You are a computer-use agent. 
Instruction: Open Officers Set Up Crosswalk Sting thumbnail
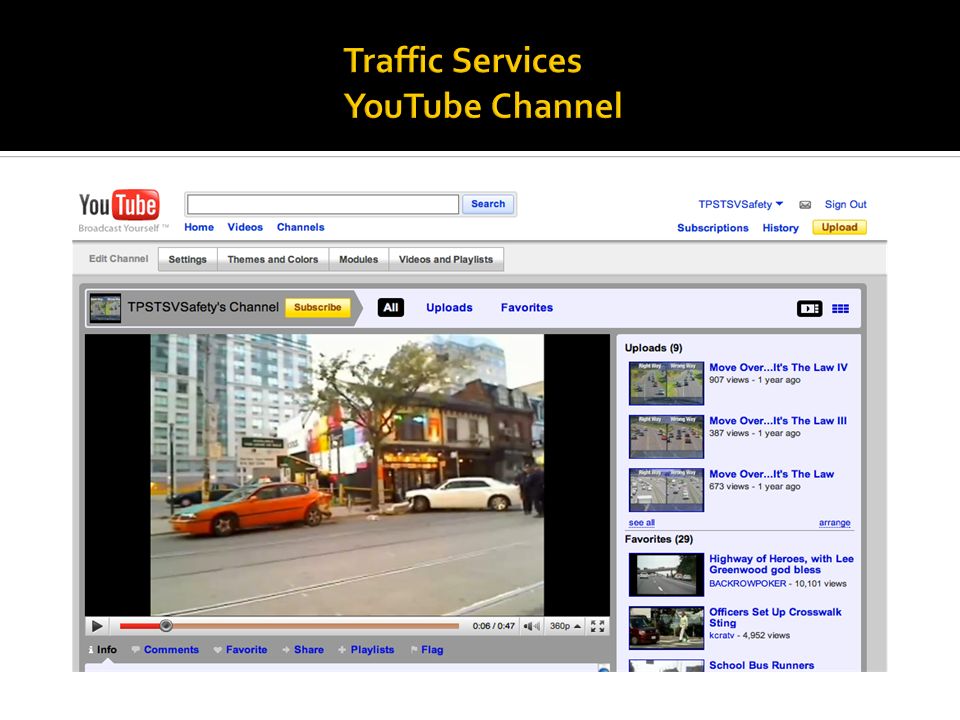tap(666, 628)
